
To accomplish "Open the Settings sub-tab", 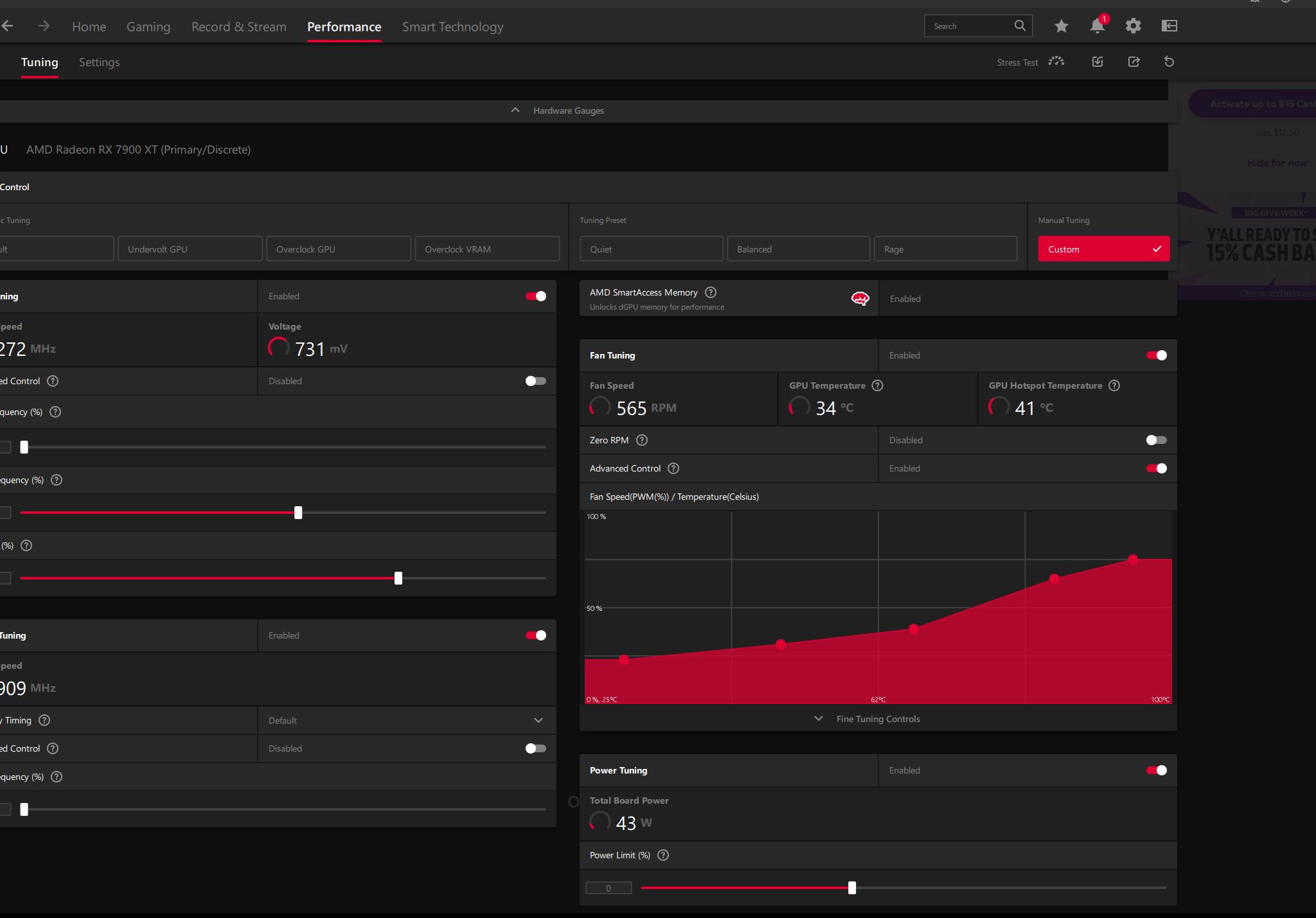I will pos(100,62).
